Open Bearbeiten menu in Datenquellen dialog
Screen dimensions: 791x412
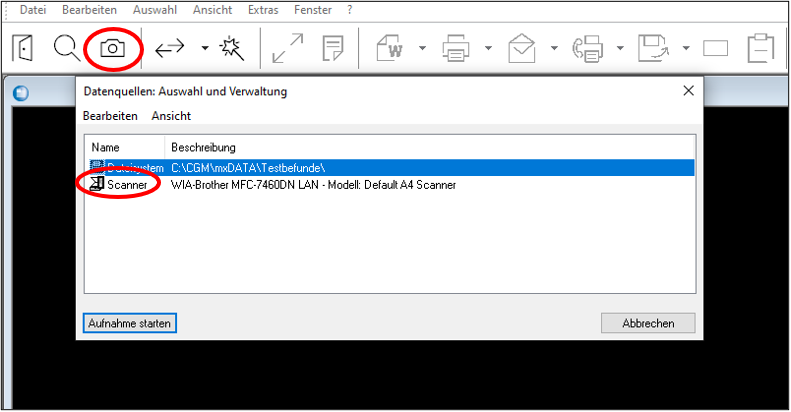pos(110,116)
